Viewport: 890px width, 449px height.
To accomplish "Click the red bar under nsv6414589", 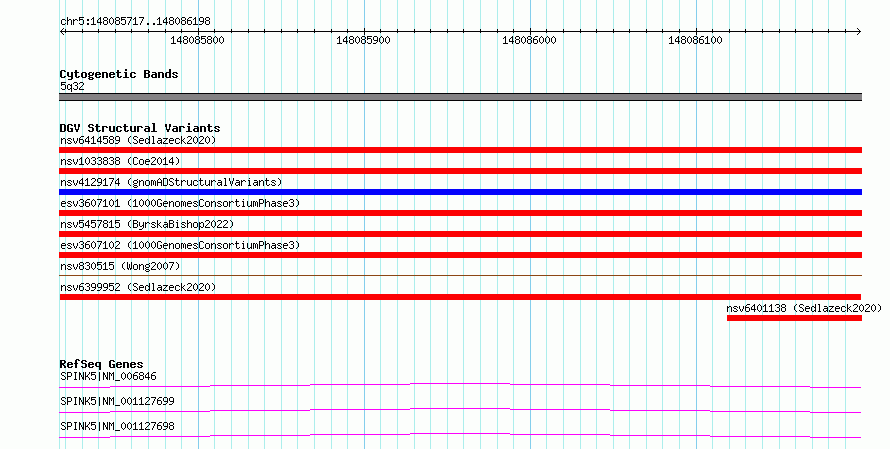I will click(460, 150).
